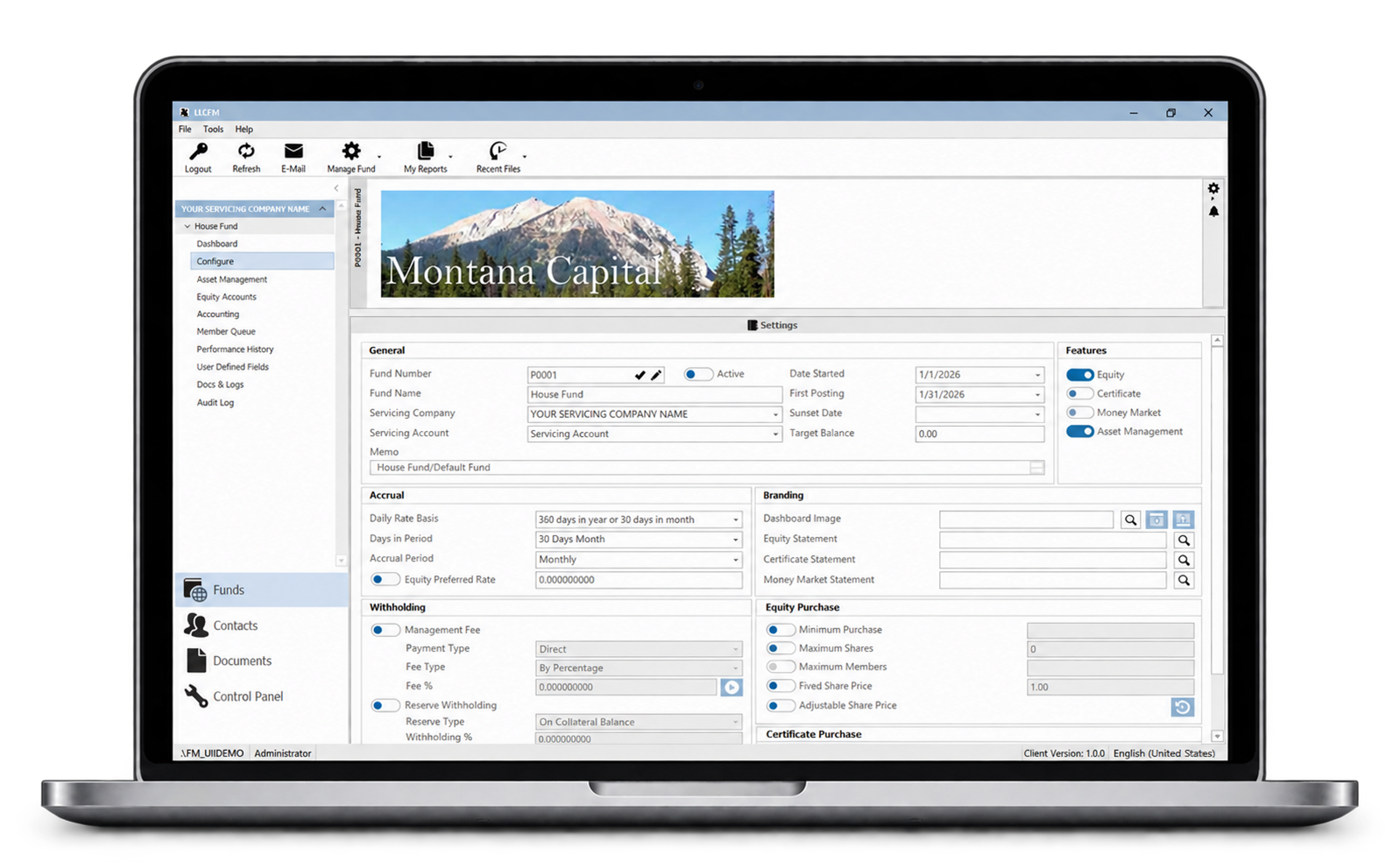Click the notifications bell icon
This screenshot has height=862, width=1400.
point(1213,211)
